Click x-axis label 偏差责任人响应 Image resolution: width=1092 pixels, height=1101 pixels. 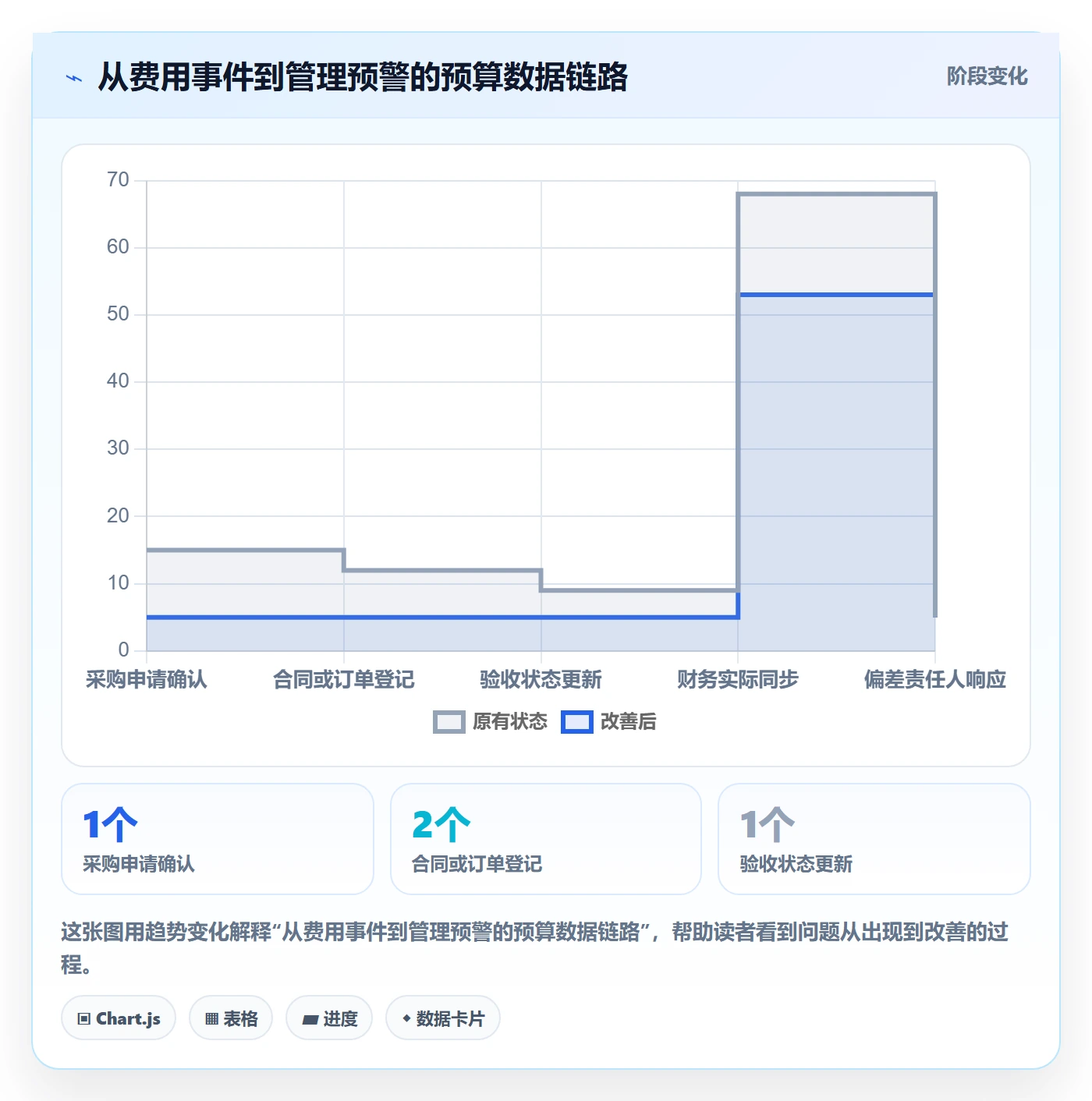[935, 679]
